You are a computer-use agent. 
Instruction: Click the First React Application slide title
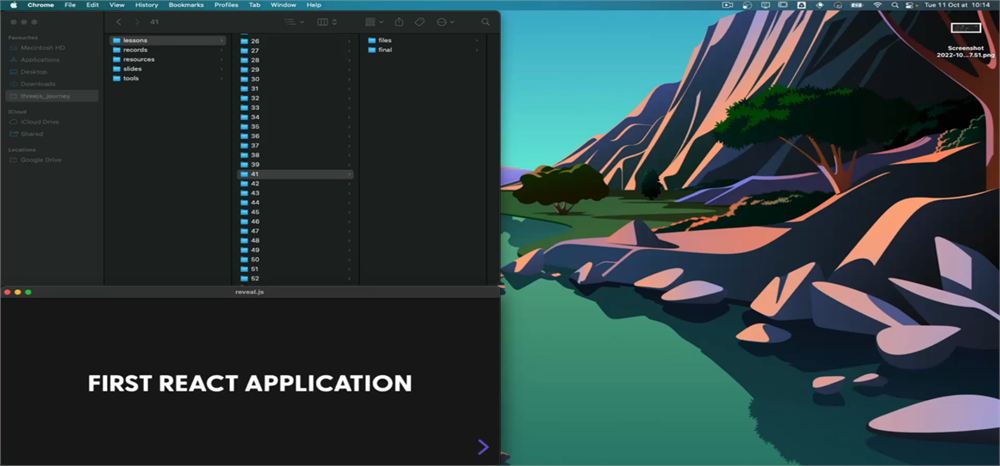[249, 383]
